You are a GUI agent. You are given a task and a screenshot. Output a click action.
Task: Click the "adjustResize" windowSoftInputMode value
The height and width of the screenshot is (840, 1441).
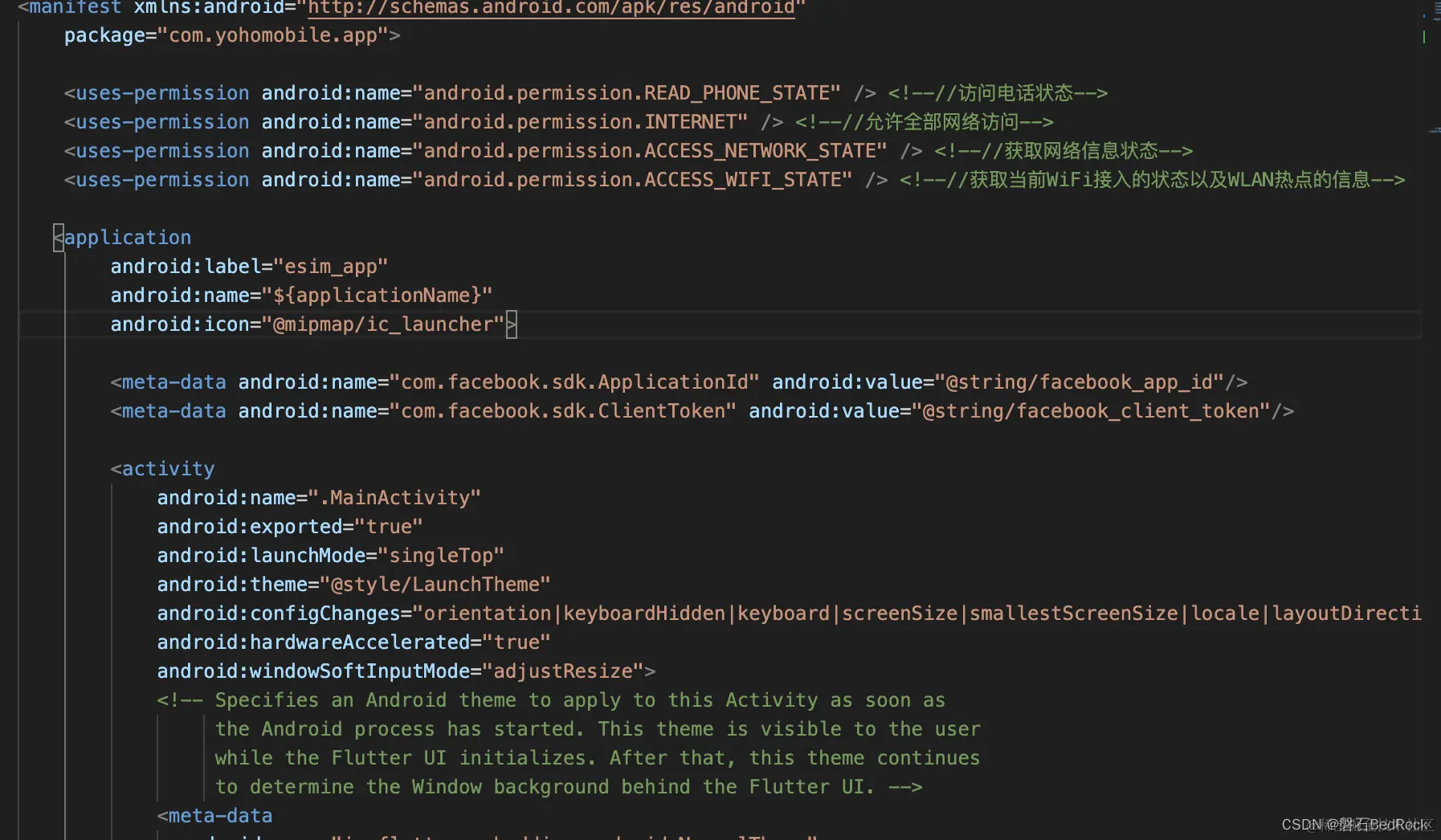563,671
